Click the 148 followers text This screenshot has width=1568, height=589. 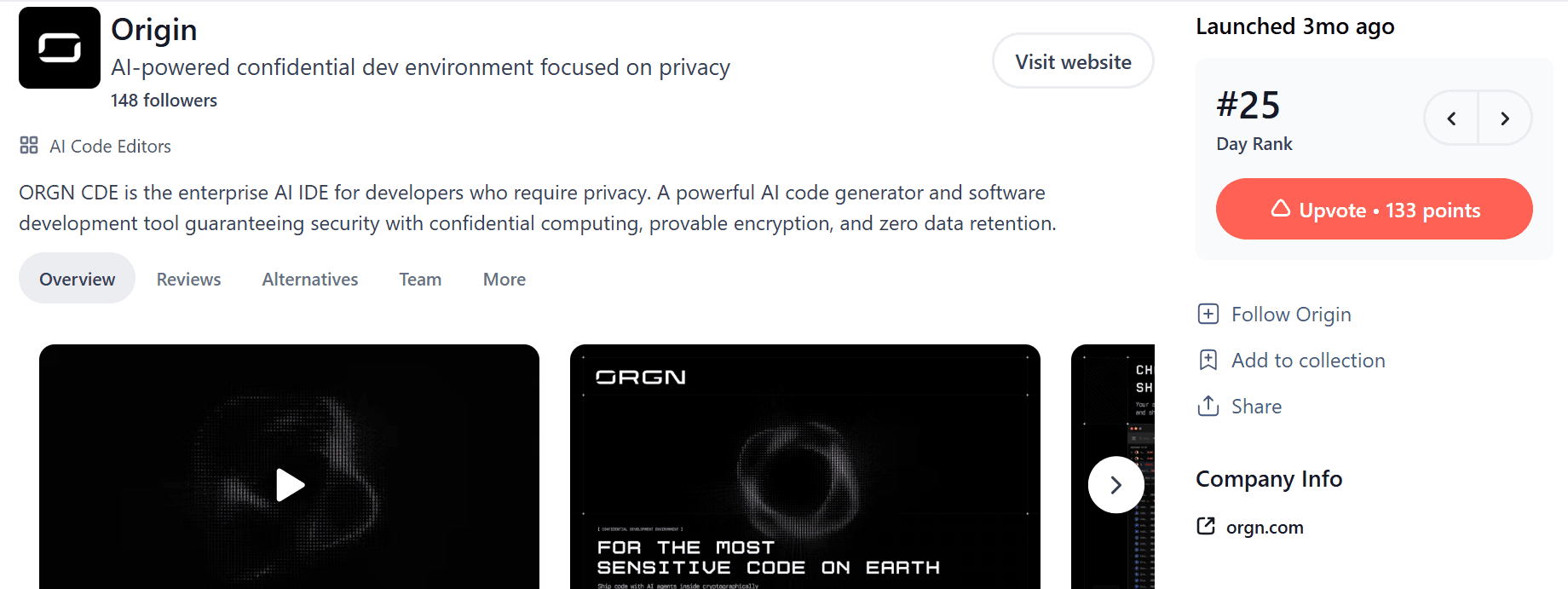click(164, 101)
